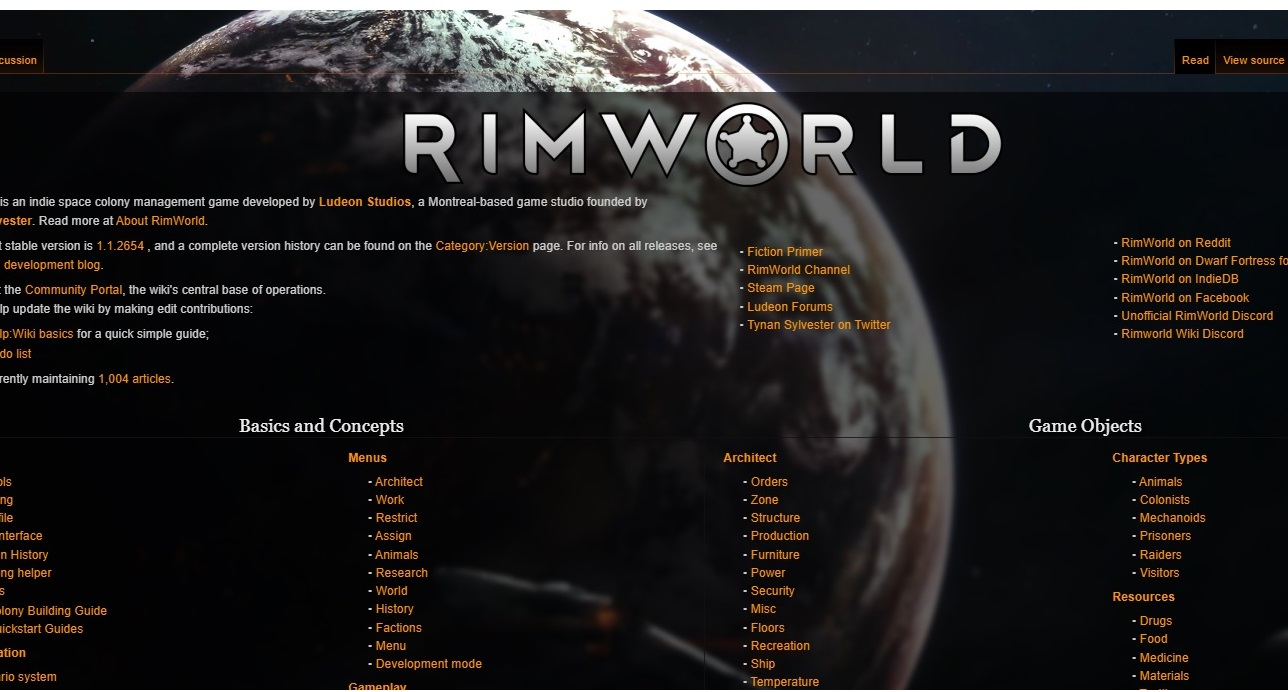Image resolution: width=1288 pixels, height=692 pixels.
Task: Open the Wiki basics help link
Action: (37, 335)
